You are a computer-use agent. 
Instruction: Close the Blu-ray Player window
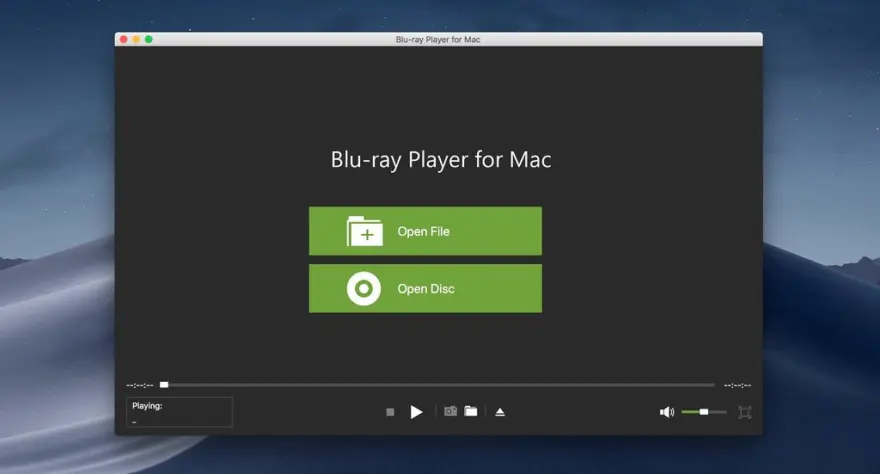coord(123,39)
